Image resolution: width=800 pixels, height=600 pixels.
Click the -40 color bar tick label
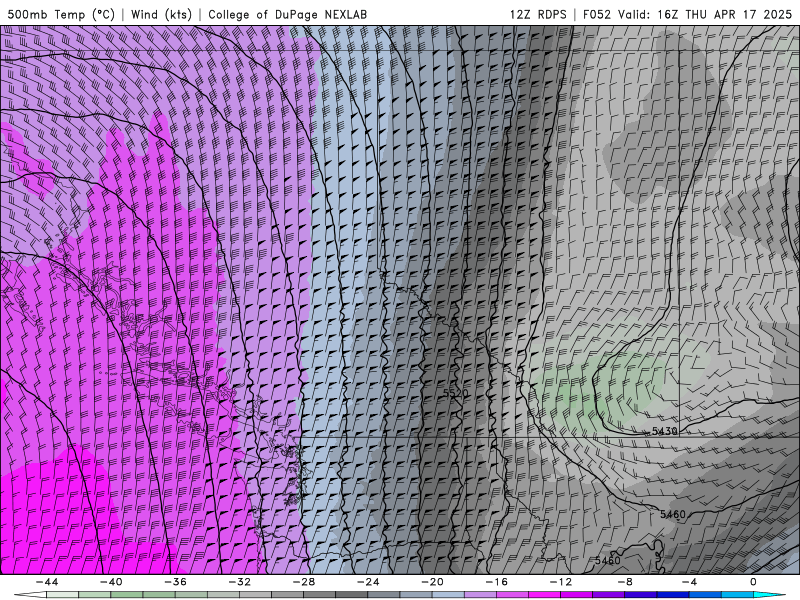click(x=111, y=582)
